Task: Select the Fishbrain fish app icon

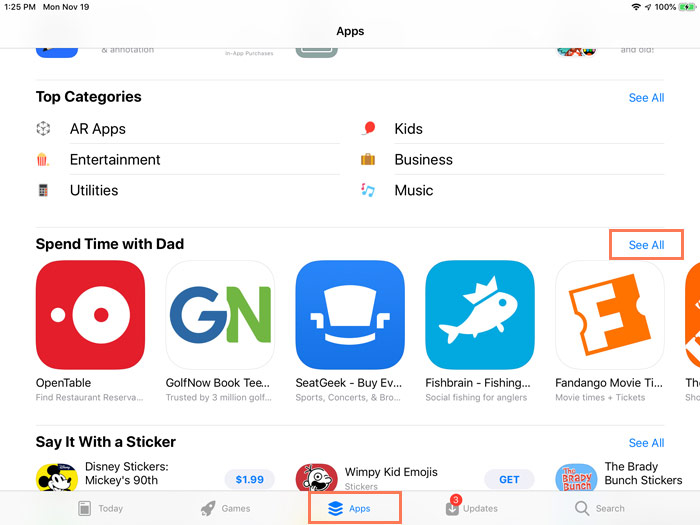Action: (480, 315)
